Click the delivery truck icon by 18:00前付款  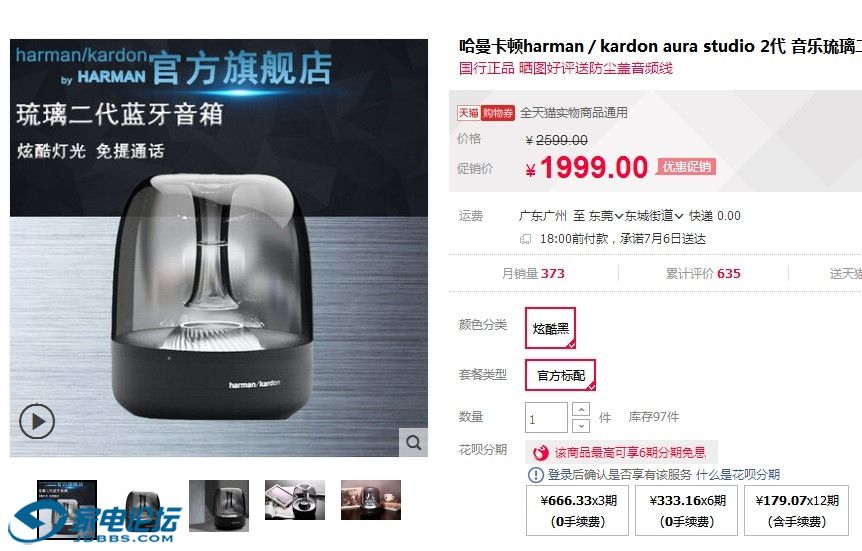pos(526,239)
